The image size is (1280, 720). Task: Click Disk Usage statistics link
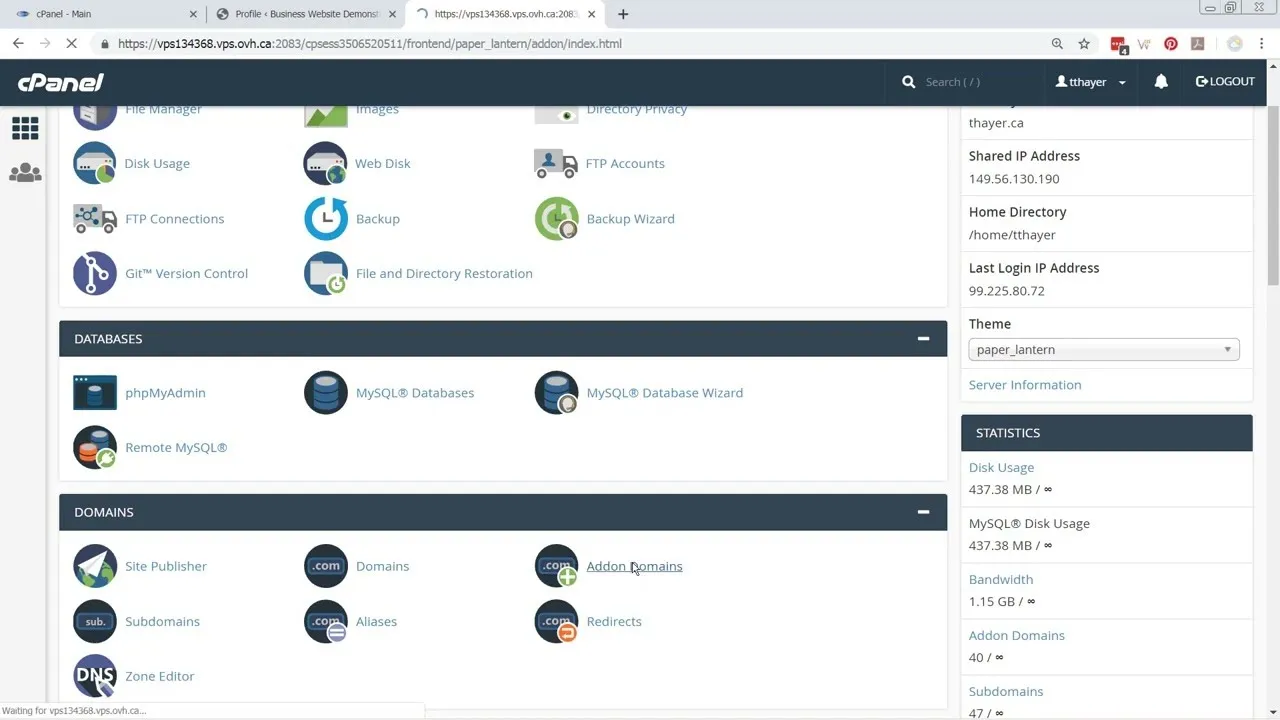1001,467
